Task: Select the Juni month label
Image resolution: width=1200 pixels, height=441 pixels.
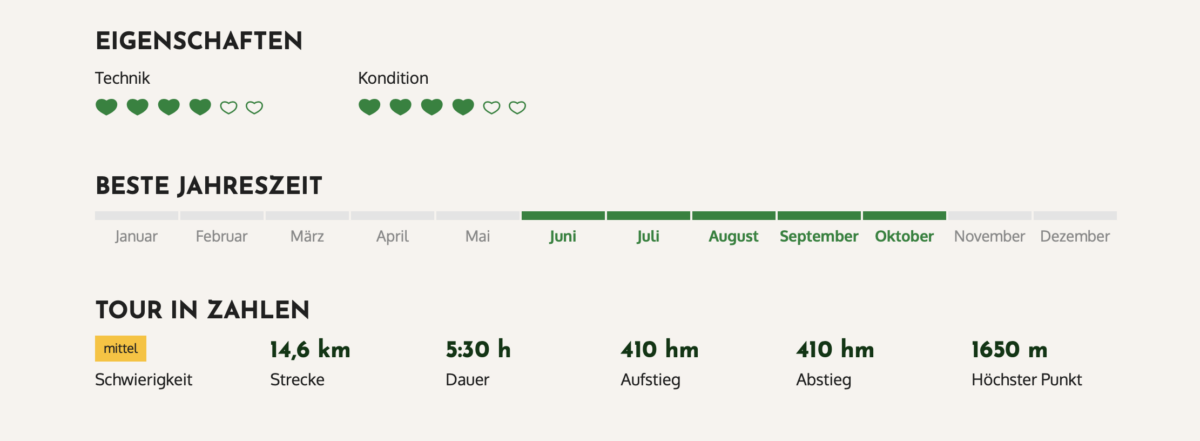Action: click(563, 237)
